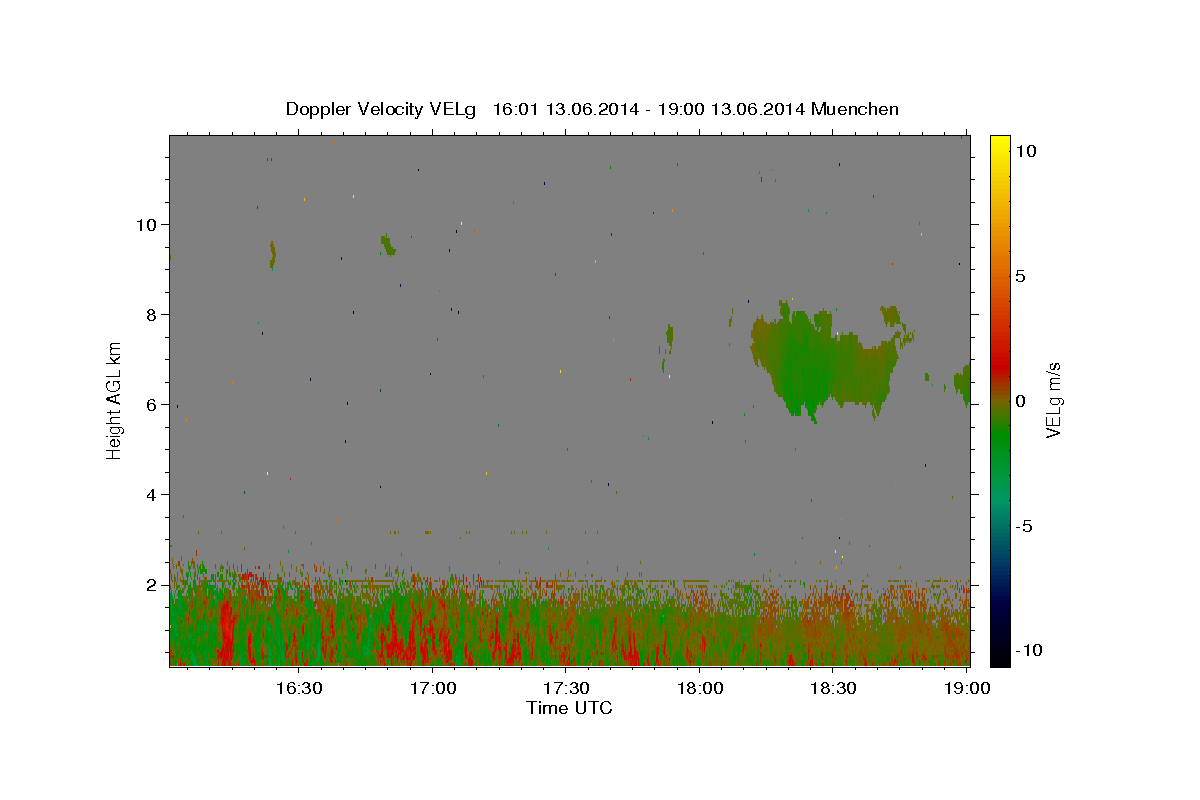This screenshot has width=1200, height=800.
Task: Click the '18:30' time axis label
Action: pos(833,688)
